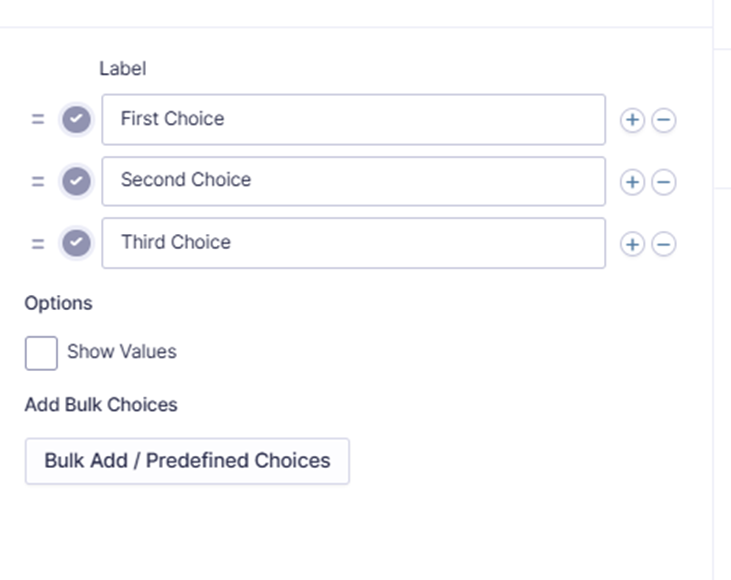The height and width of the screenshot is (580, 731).
Task: Toggle default selection for First Choice
Action: (77, 120)
